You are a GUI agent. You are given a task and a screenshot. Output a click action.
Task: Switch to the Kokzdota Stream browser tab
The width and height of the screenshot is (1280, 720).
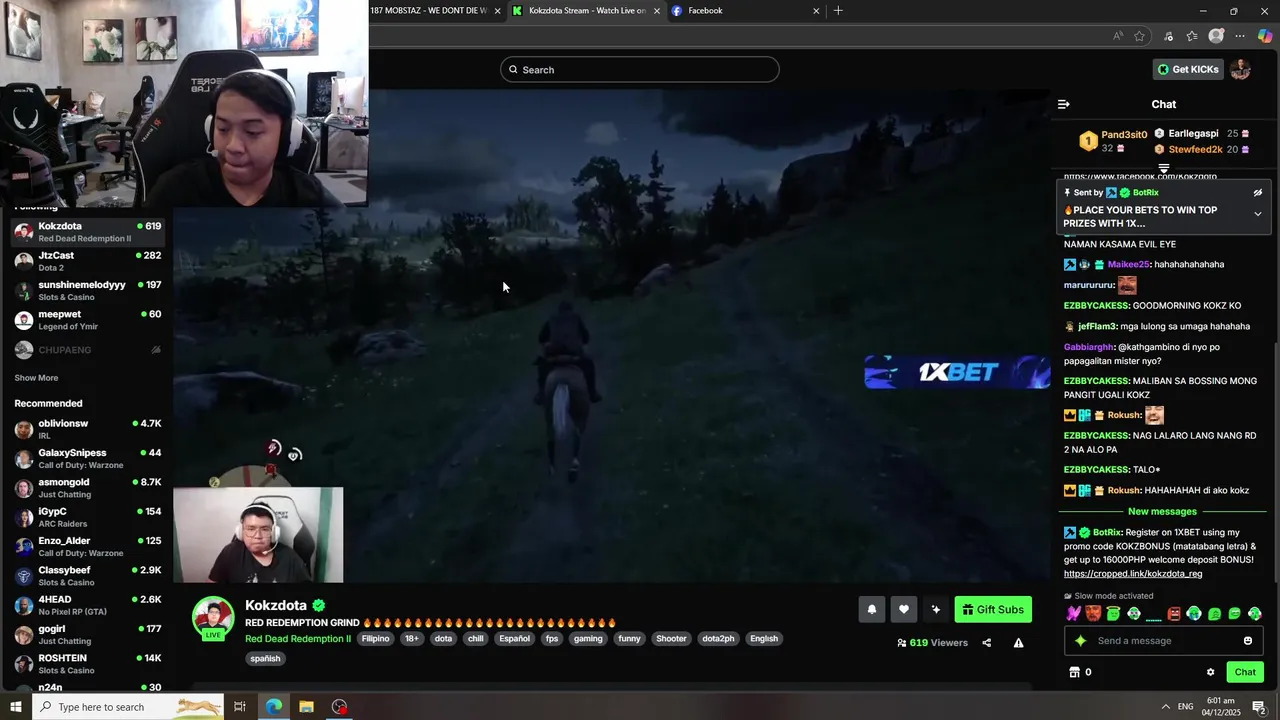coord(587,11)
